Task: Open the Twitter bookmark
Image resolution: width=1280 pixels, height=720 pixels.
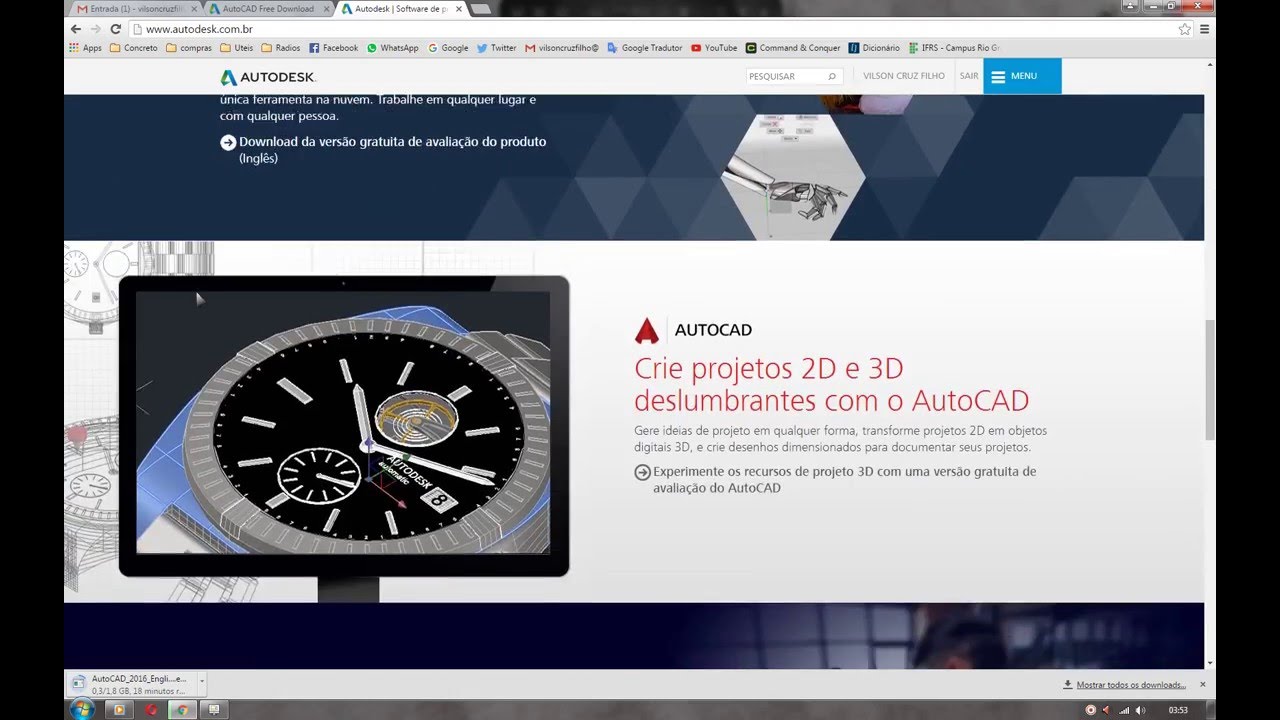Action: point(497,48)
